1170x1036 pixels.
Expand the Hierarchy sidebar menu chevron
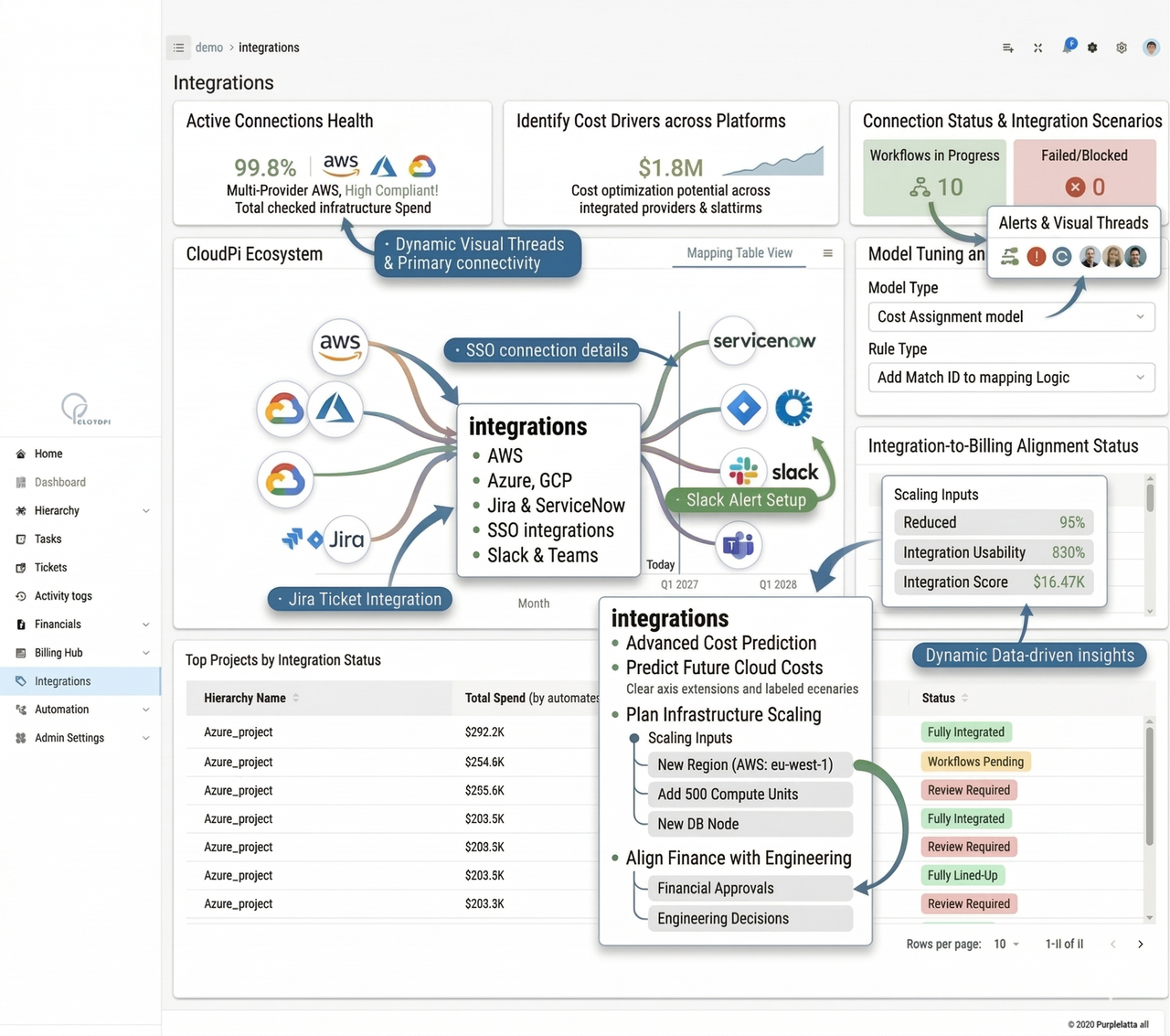click(146, 511)
